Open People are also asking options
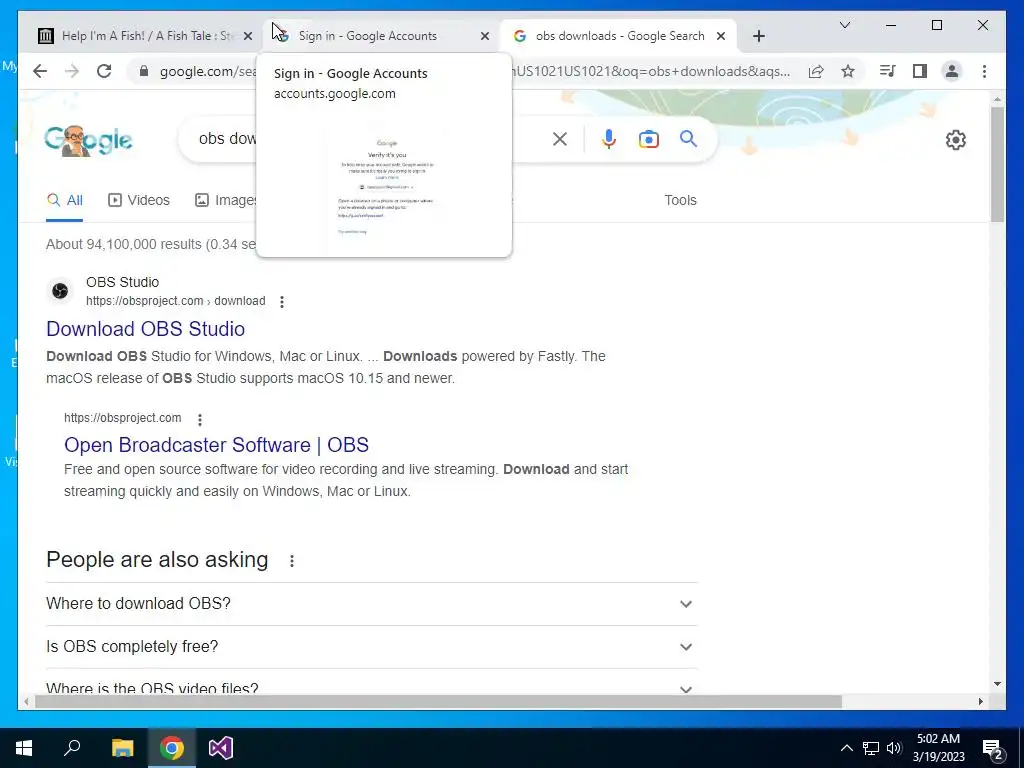 [292, 561]
